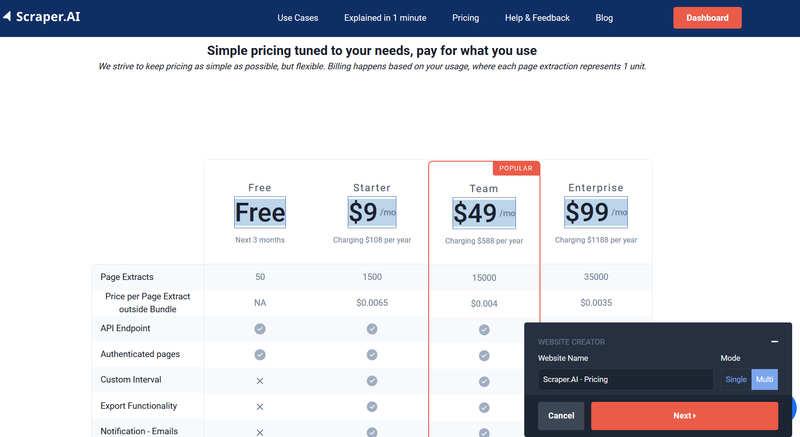
Task: Cancel the website creator
Action: [561, 416]
